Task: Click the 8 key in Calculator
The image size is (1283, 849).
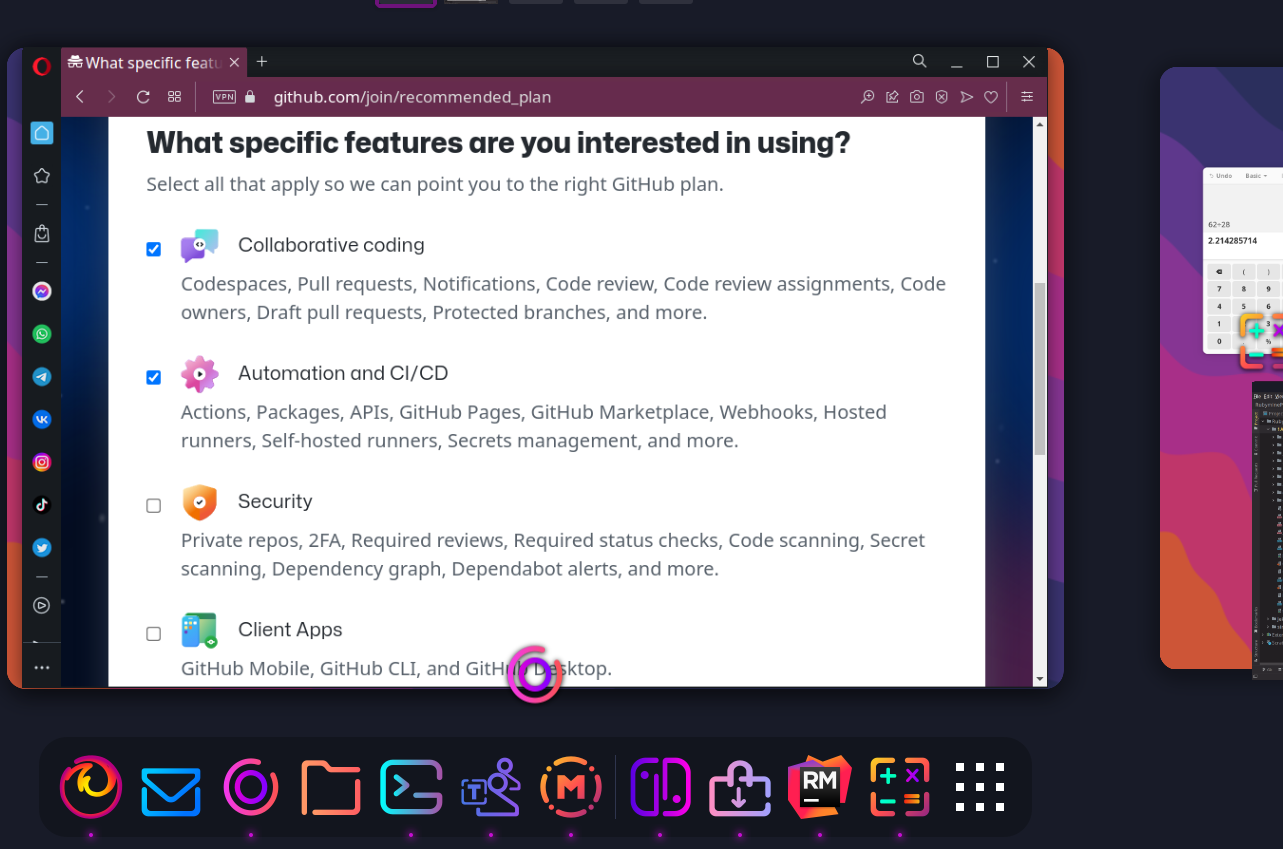Action: [x=1244, y=288]
